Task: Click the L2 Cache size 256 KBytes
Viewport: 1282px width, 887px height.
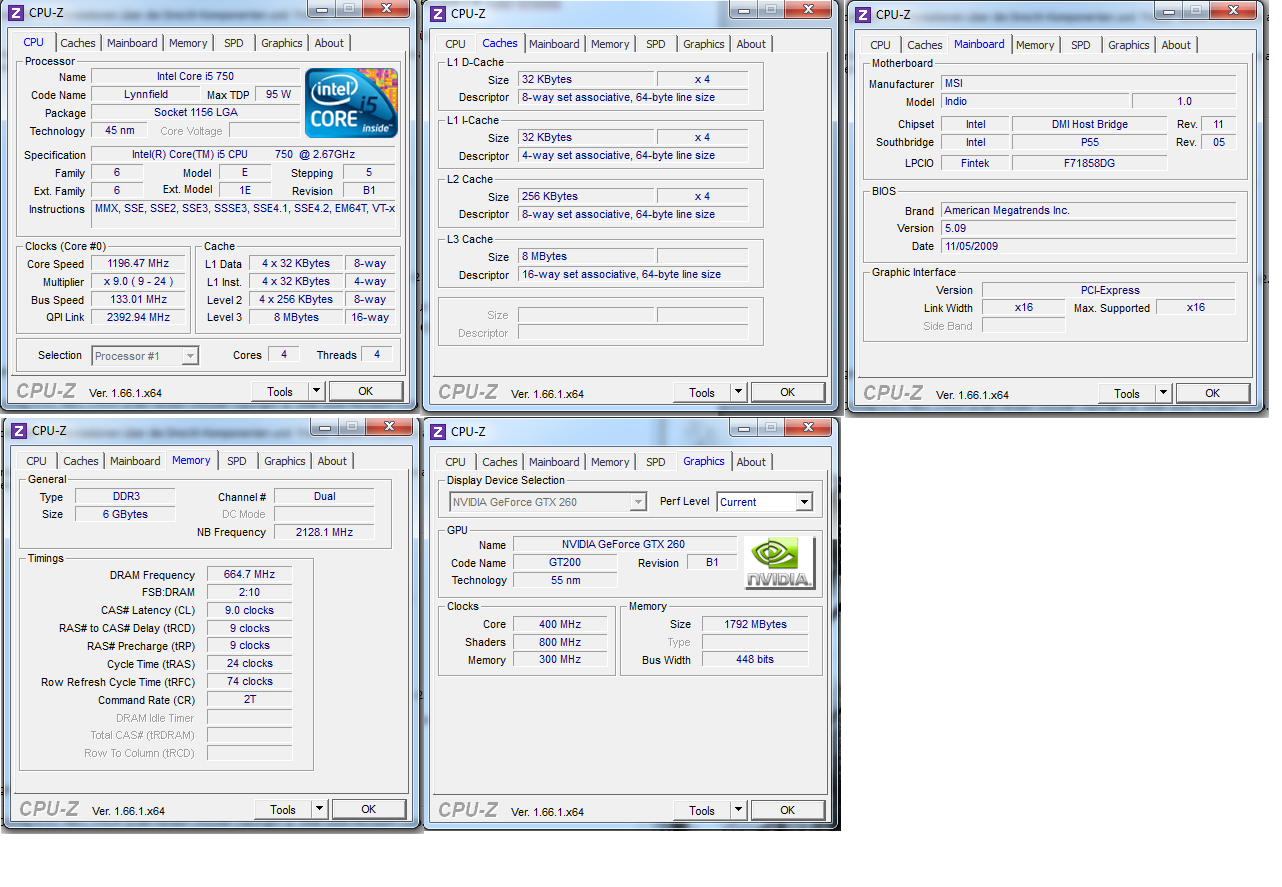Action: coord(586,196)
